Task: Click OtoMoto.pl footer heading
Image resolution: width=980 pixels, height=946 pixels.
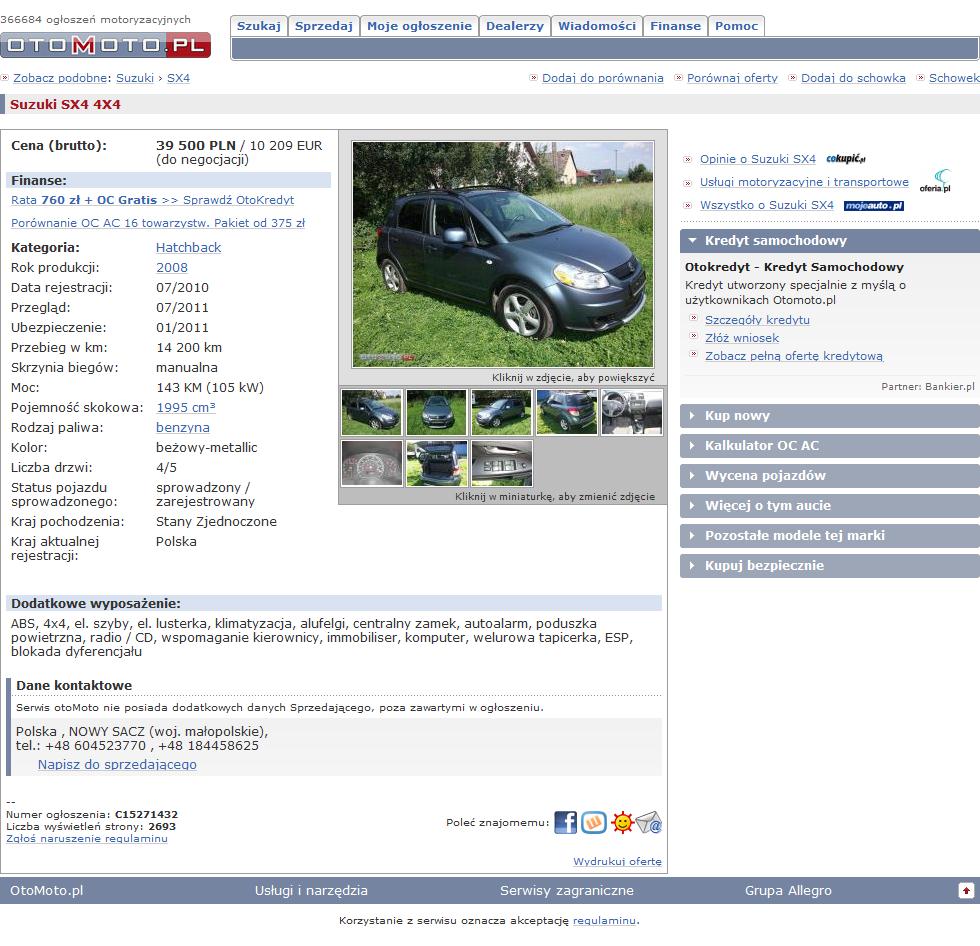Action: [46, 890]
